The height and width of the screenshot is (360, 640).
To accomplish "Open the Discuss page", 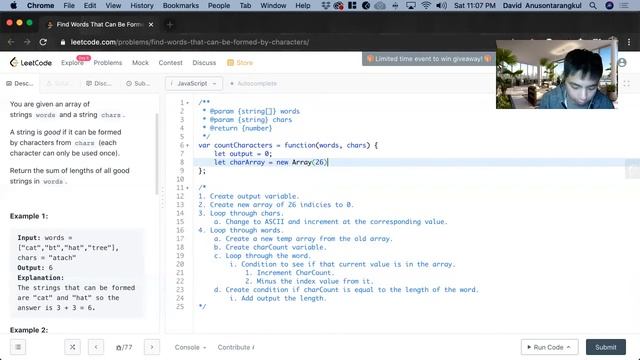I will 204,62.
